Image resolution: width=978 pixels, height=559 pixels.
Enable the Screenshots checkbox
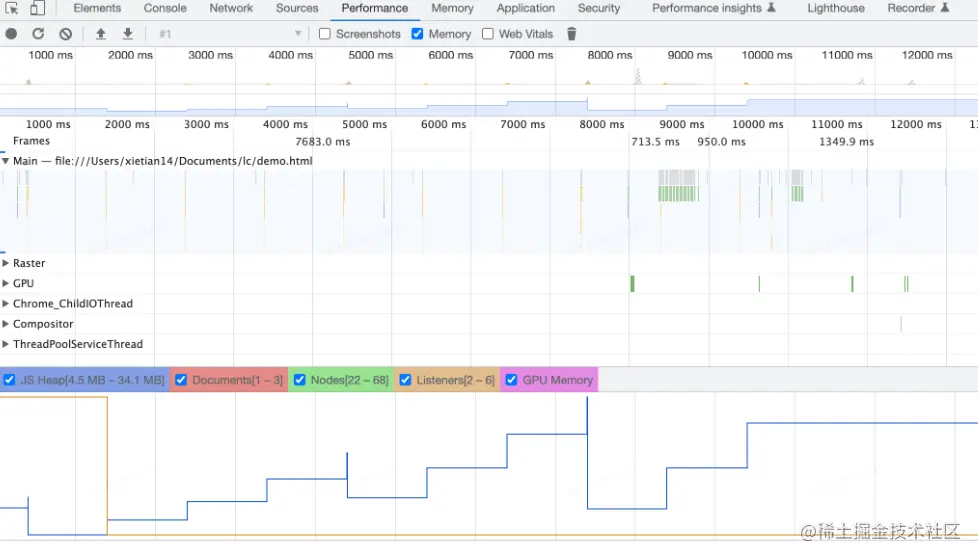tap(324, 34)
